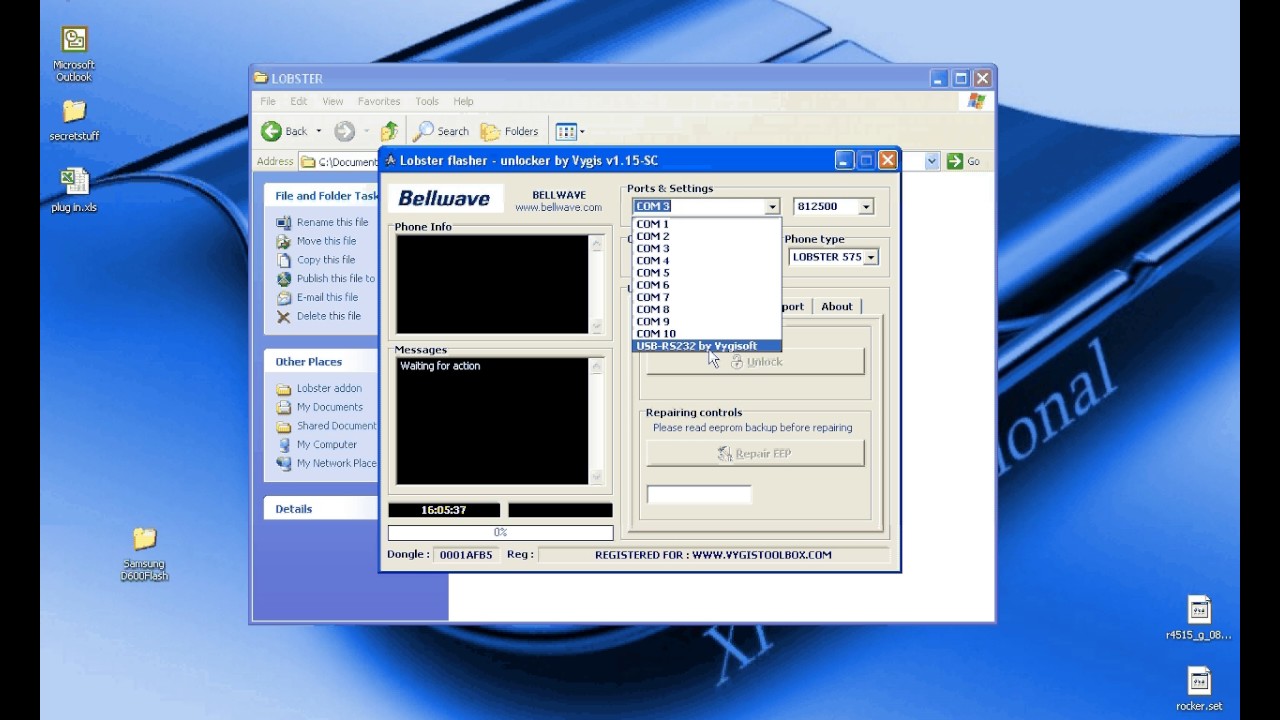Click the Back arrow in LOBSTER window
Screen dimensions: 1280x720
(285, 131)
